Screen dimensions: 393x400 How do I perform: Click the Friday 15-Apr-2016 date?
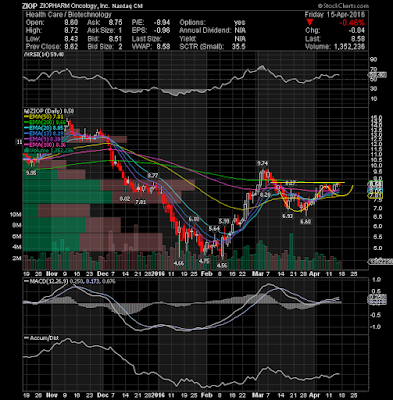tap(335, 15)
